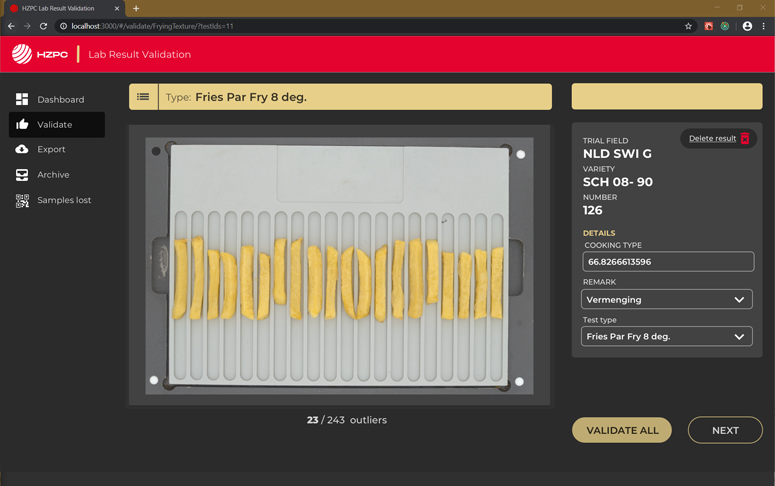Click the QR code Samples lost icon
The width and height of the screenshot is (775, 486).
coord(22,200)
